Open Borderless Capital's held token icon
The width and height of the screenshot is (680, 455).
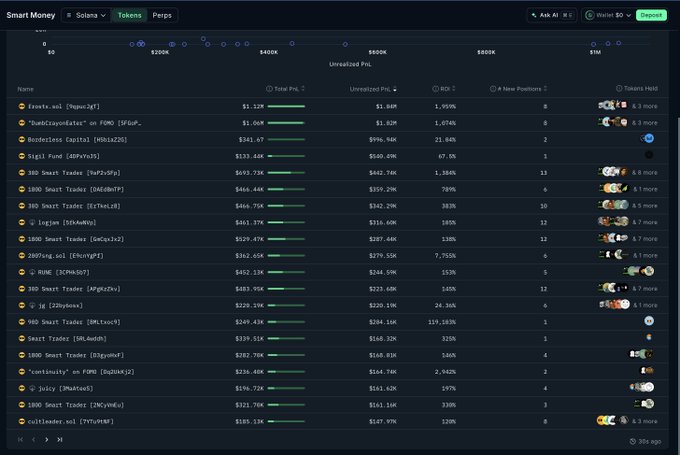tap(648, 138)
